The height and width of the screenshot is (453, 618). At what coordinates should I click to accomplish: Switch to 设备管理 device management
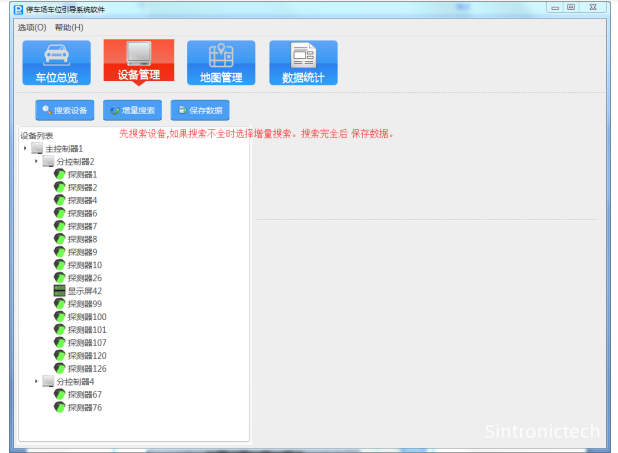click(138, 62)
